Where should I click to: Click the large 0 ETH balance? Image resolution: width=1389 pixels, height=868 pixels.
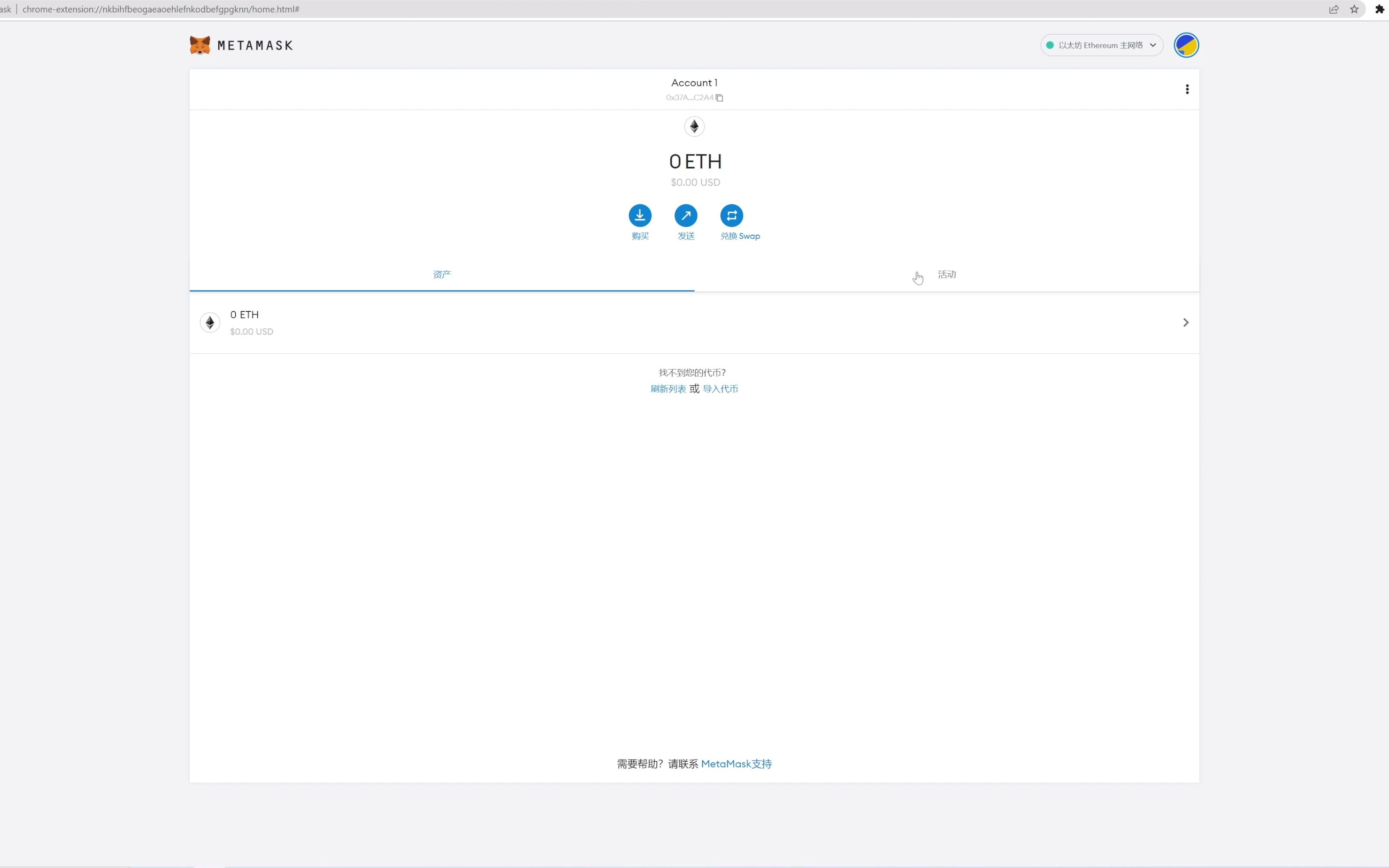point(695,161)
